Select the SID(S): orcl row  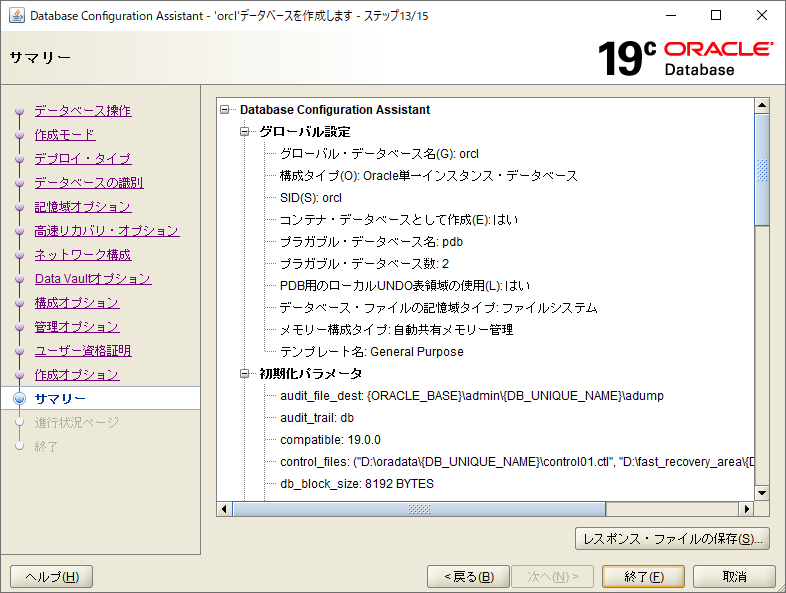click(311, 197)
